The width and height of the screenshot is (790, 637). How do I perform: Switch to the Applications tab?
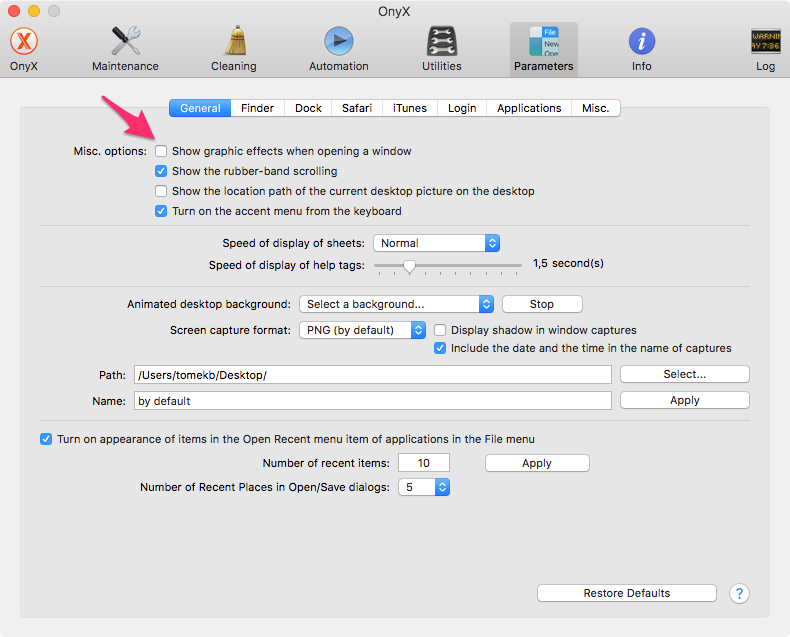click(529, 108)
